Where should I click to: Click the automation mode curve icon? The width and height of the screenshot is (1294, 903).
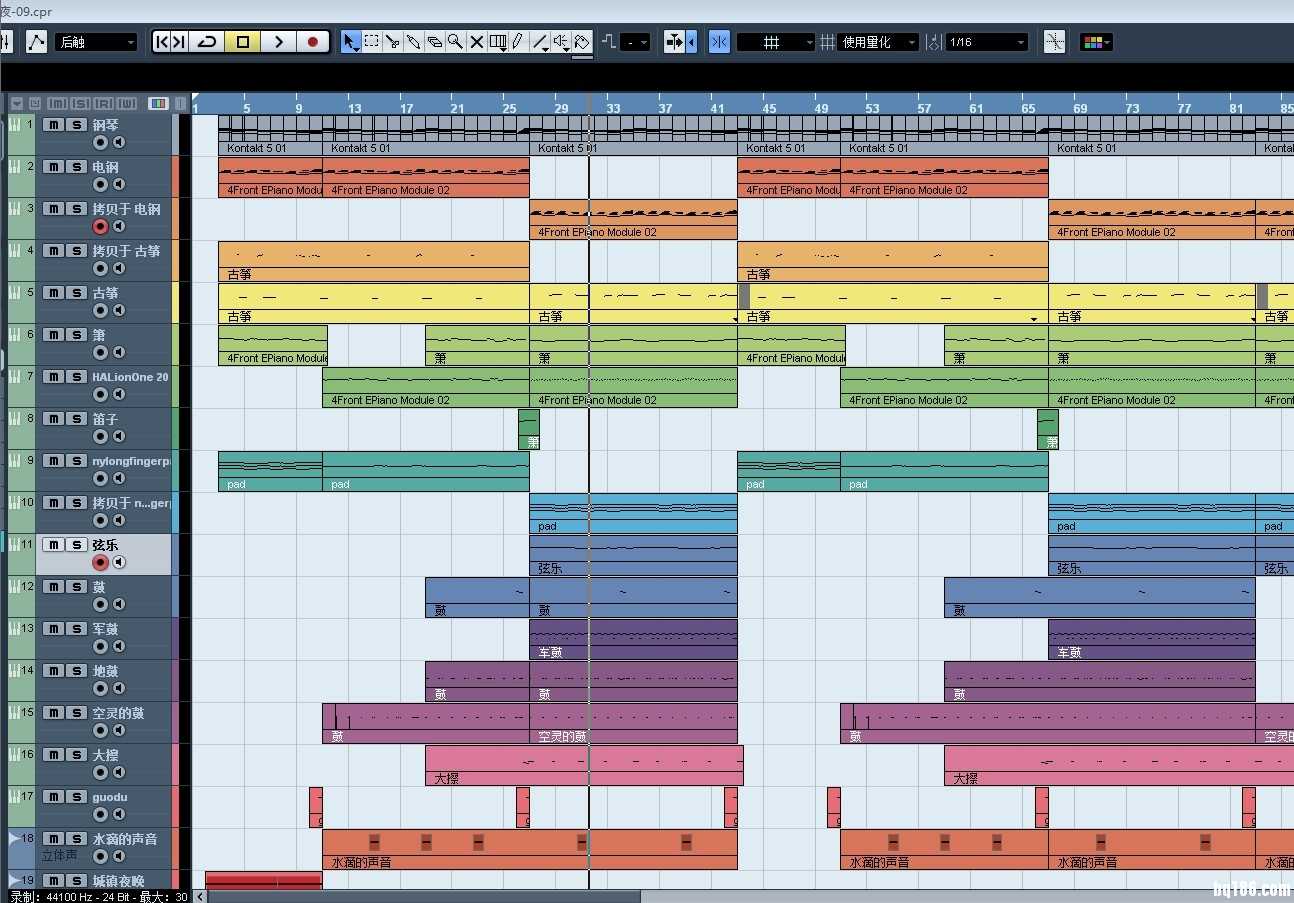click(x=36, y=42)
